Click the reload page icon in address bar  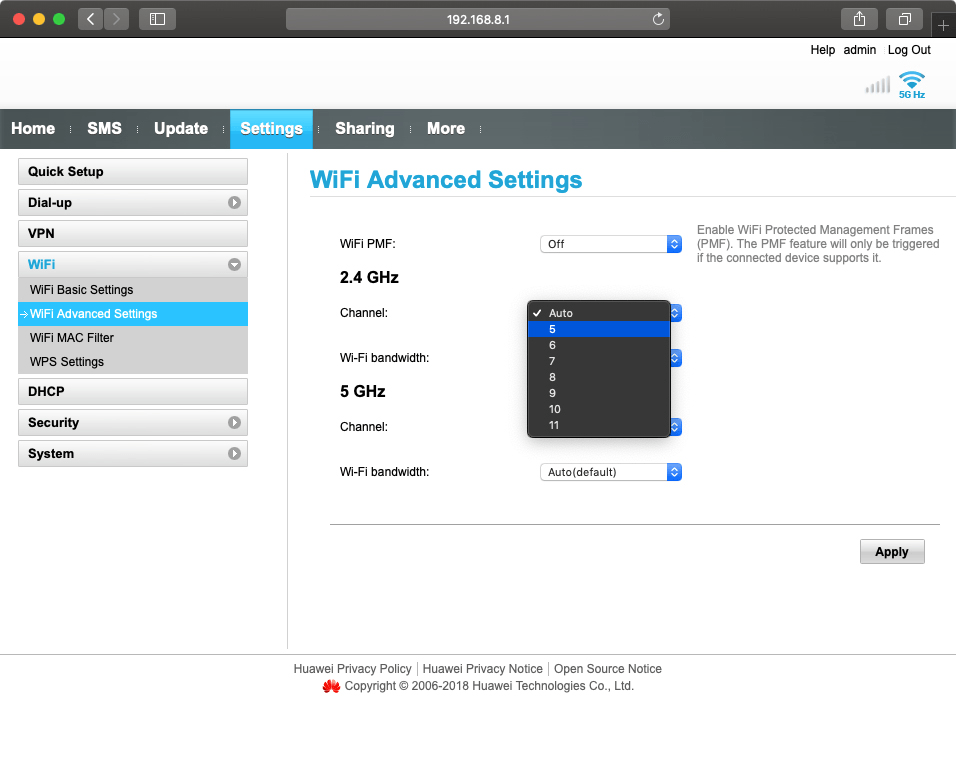point(658,19)
